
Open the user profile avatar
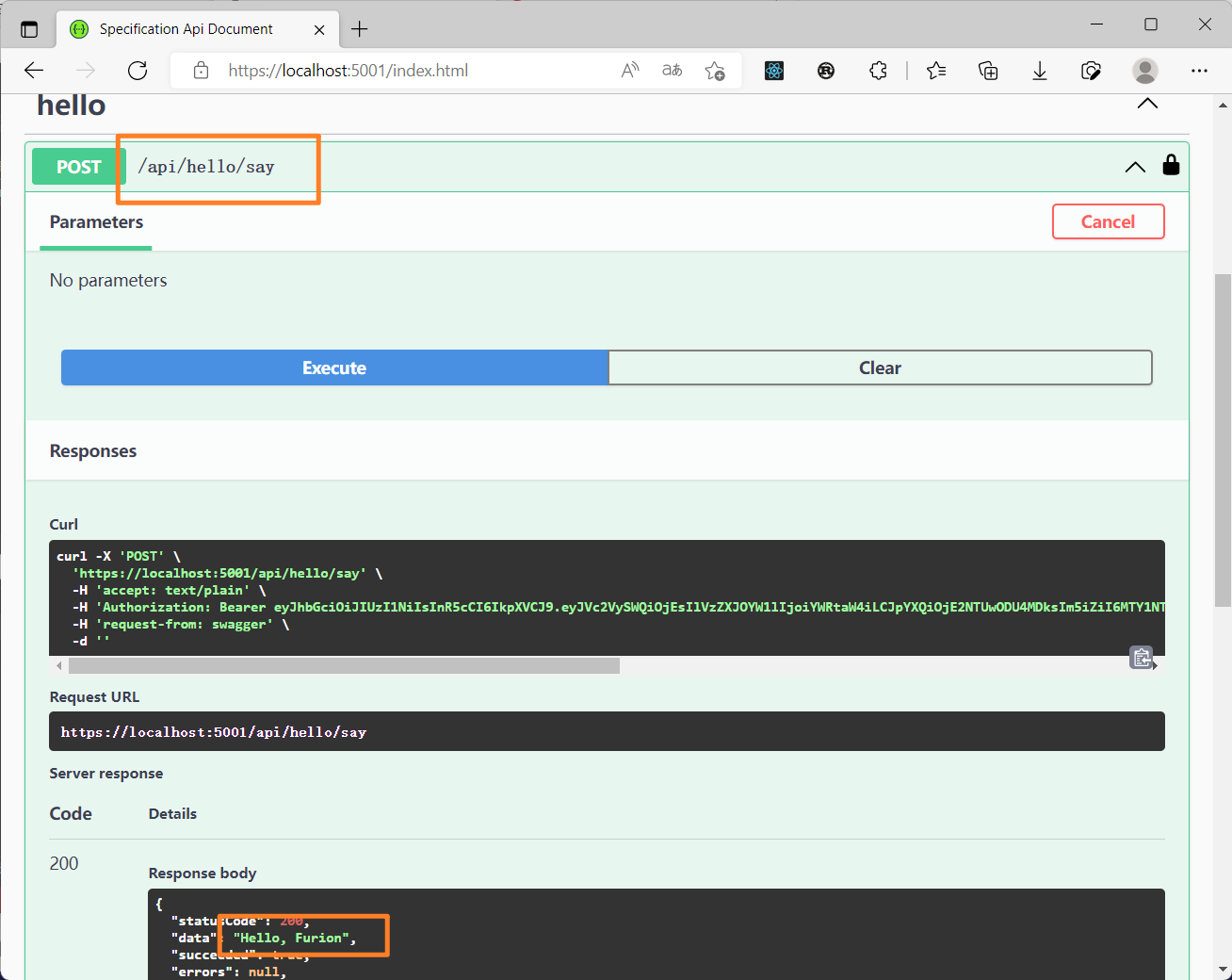tap(1144, 71)
